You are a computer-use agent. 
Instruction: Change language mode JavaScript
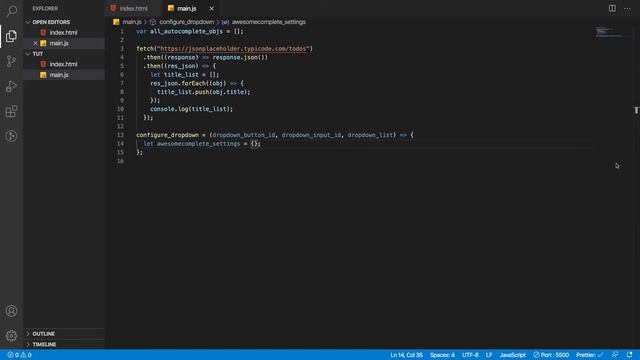(513, 355)
